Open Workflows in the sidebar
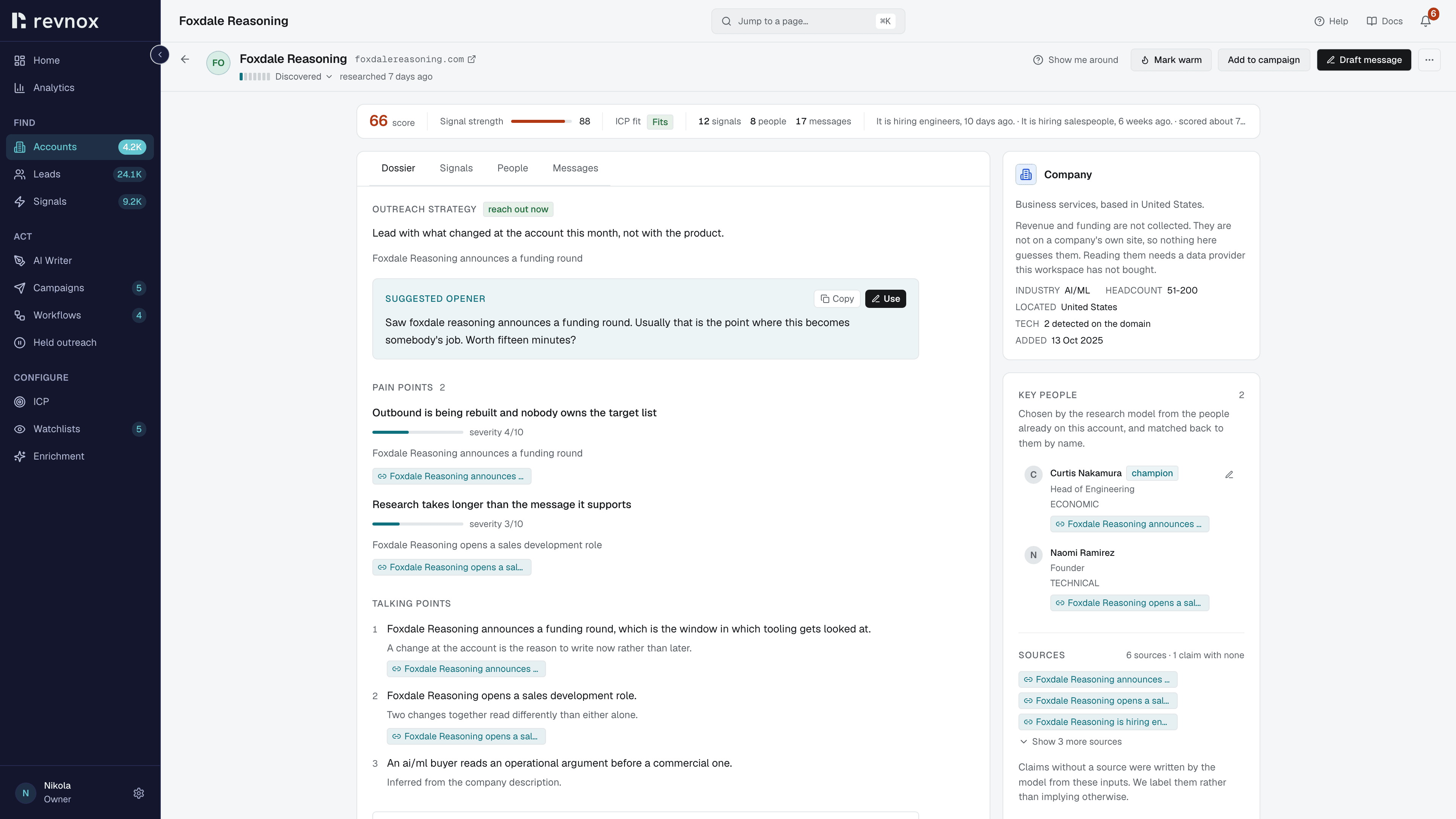1456x819 pixels. (80, 315)
